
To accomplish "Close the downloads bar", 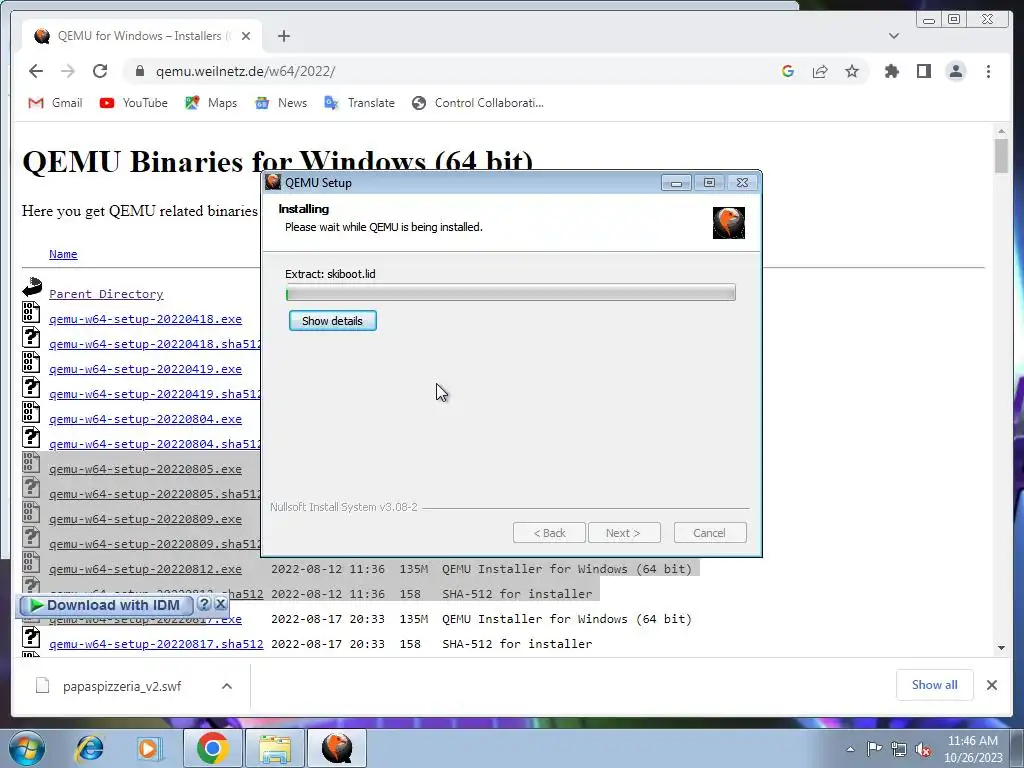I will point(991,685).
